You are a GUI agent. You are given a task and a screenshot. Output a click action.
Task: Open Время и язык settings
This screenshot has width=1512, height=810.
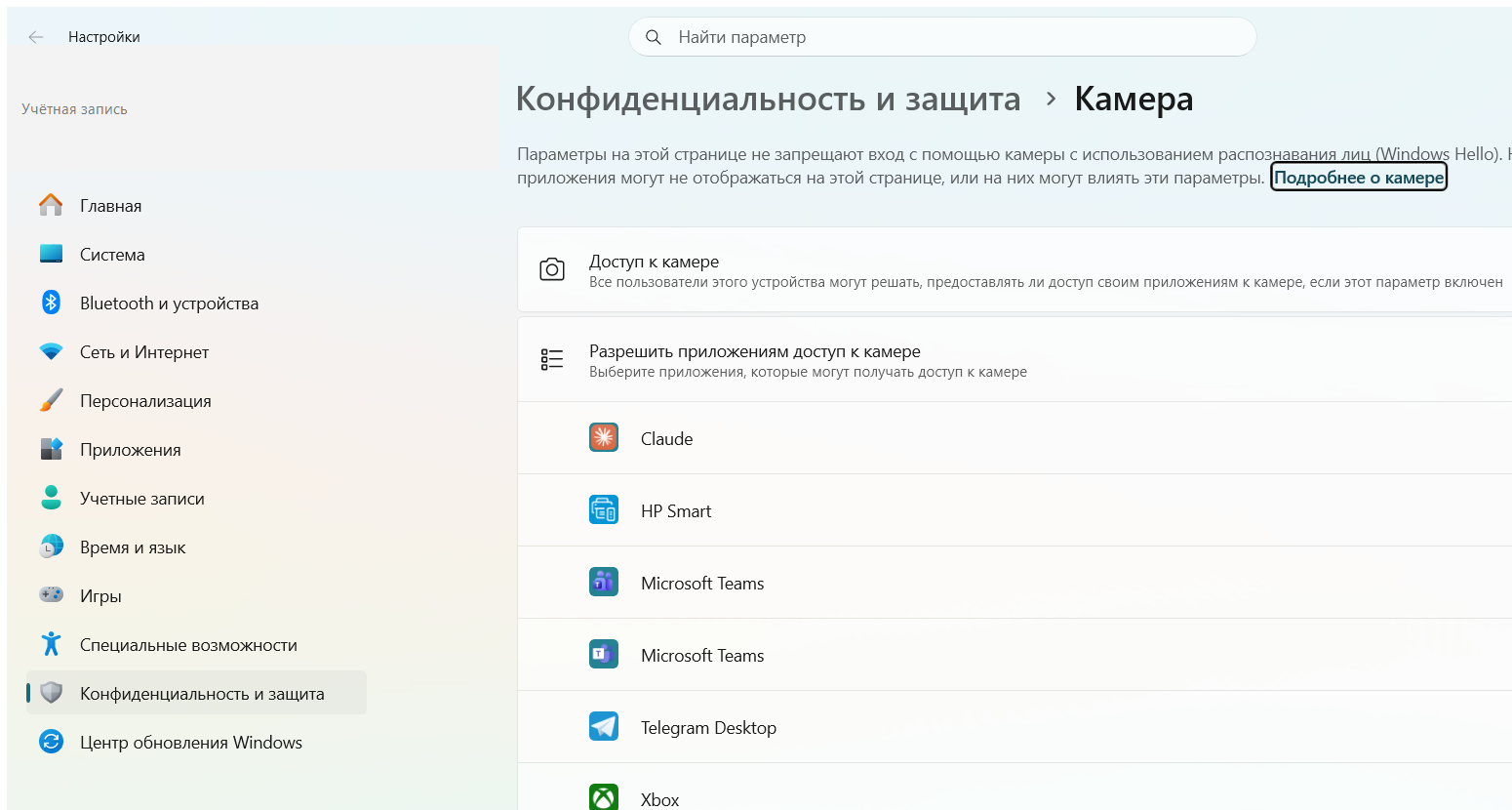(196, 547)
